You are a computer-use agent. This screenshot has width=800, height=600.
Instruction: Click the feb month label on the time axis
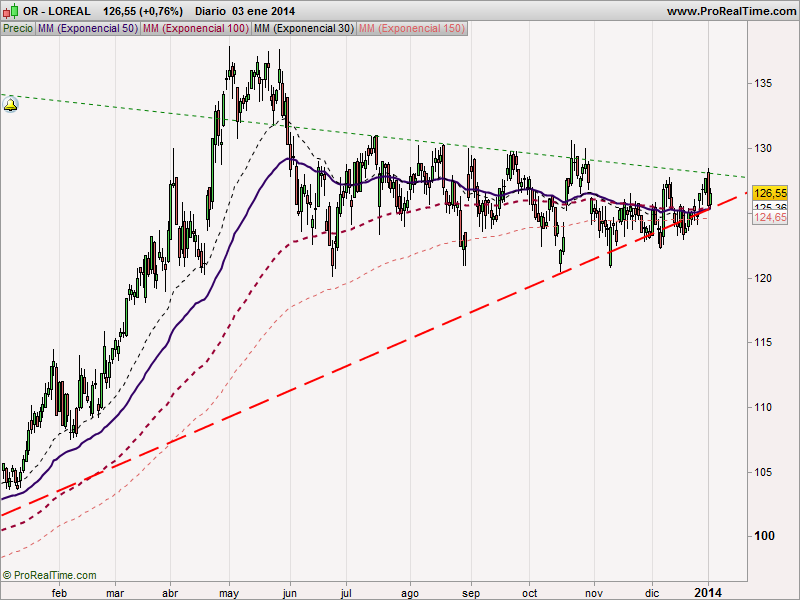(x=60, y=593)
